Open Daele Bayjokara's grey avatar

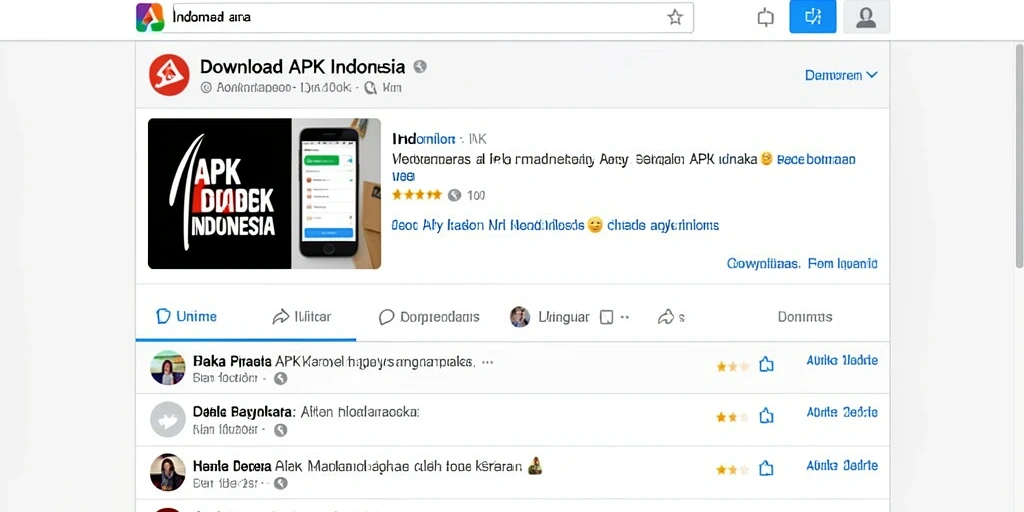click(x=168, y=419)
